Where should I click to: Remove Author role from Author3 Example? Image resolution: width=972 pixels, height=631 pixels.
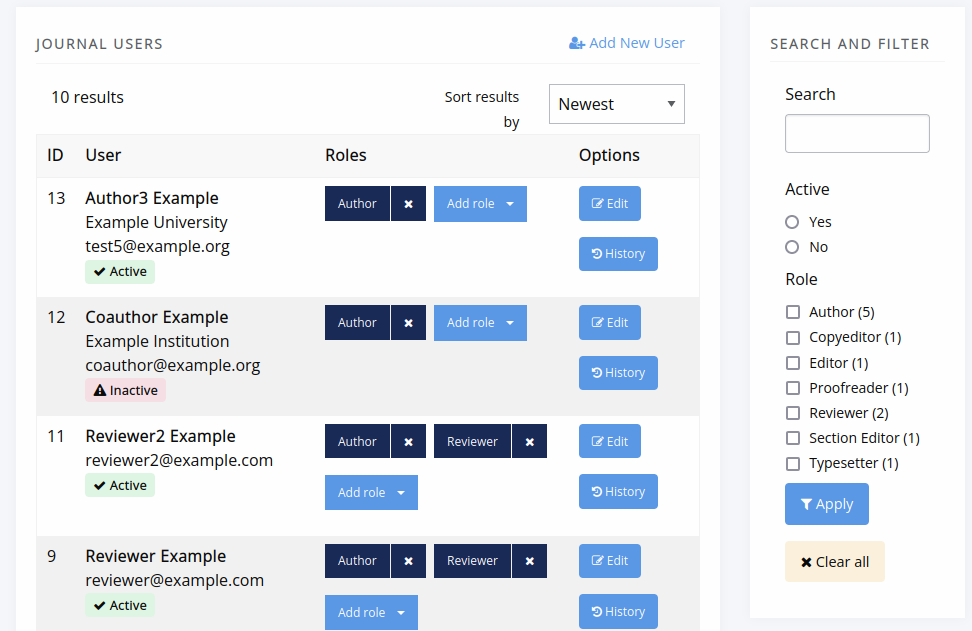[x=408, y=204]
